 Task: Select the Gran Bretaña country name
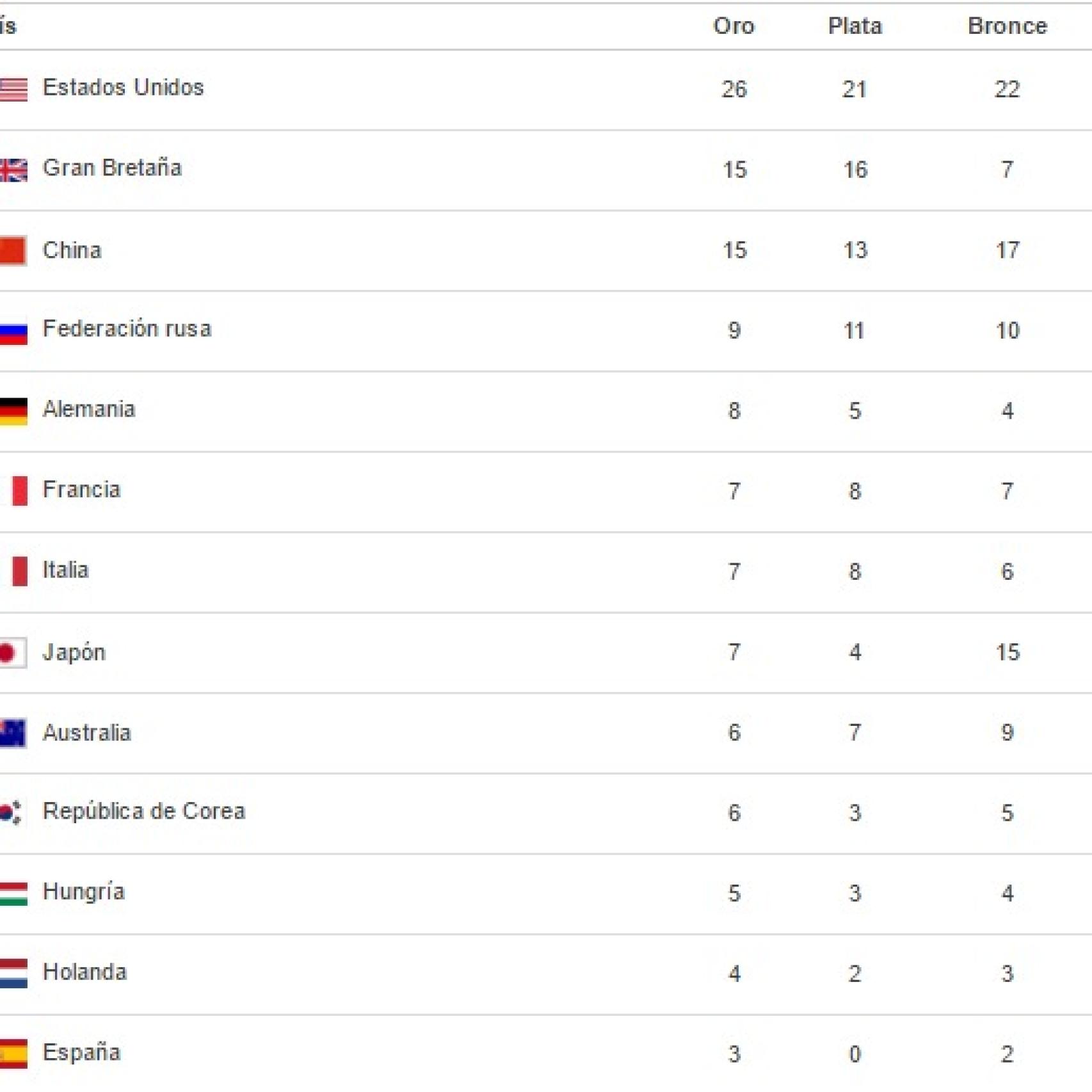[x=112, y=168]
